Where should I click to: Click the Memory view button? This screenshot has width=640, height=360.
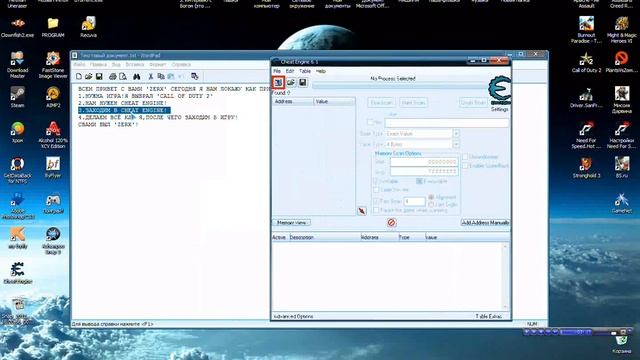pos(291,222)
